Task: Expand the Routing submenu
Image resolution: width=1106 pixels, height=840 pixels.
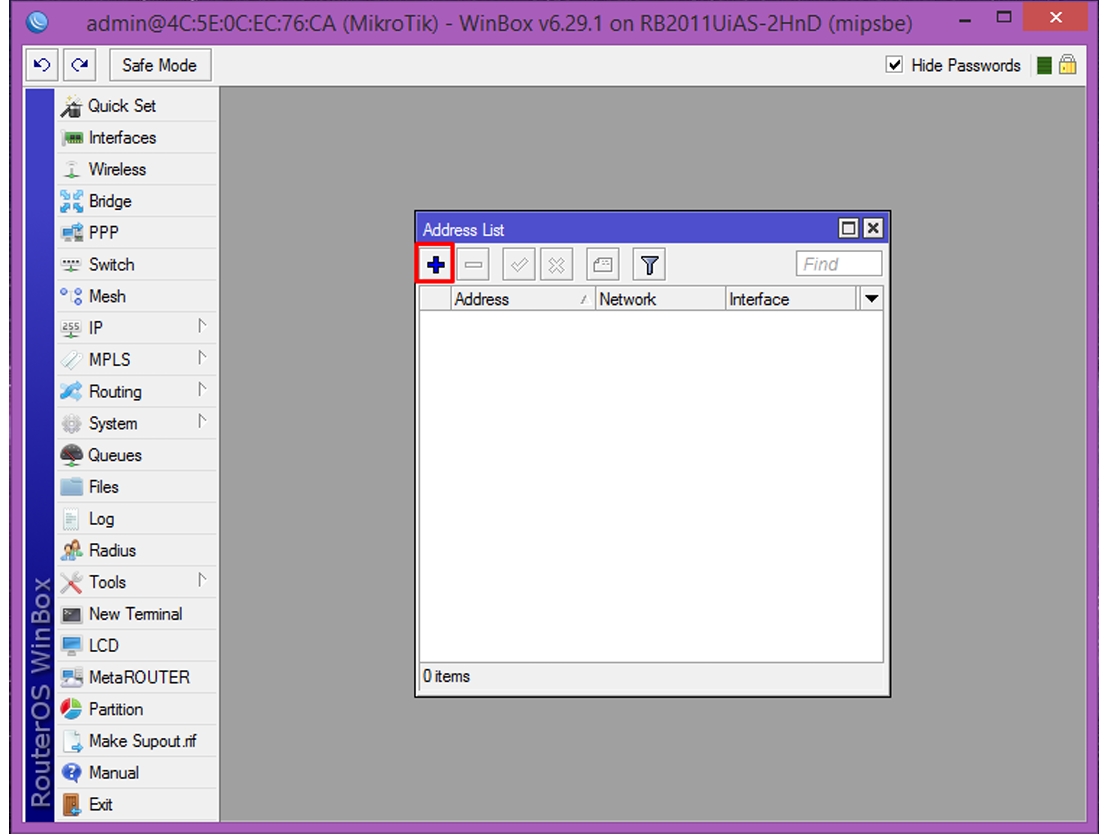Action: (x=136, y=391)
